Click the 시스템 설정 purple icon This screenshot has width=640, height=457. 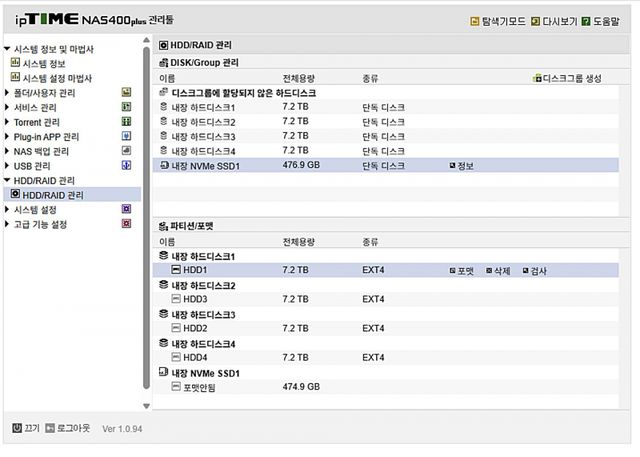tap(126, 209)
